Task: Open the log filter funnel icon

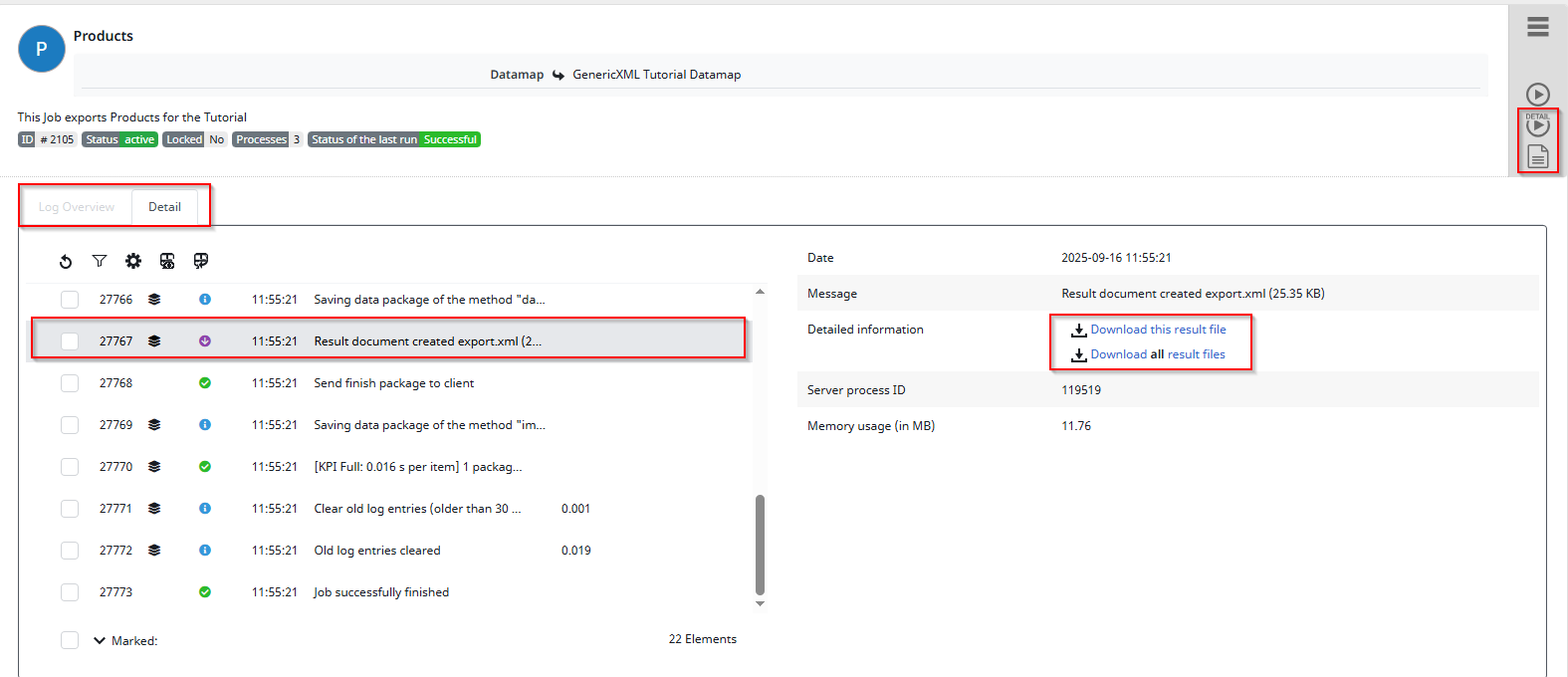Action: (x=100, y=261)
